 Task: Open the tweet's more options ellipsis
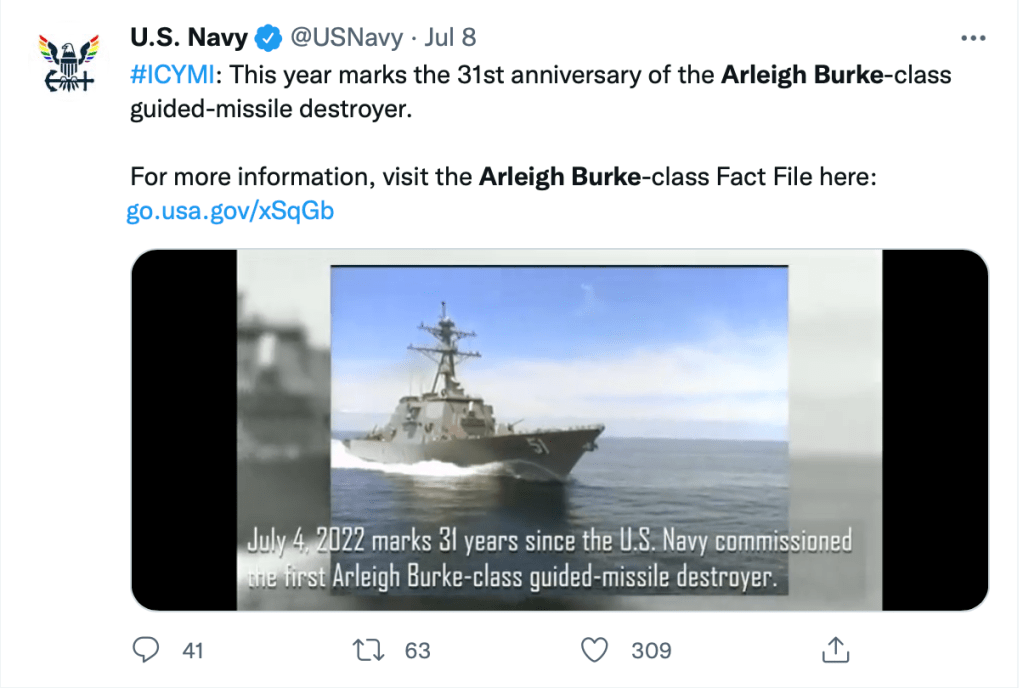click(973, 38)
